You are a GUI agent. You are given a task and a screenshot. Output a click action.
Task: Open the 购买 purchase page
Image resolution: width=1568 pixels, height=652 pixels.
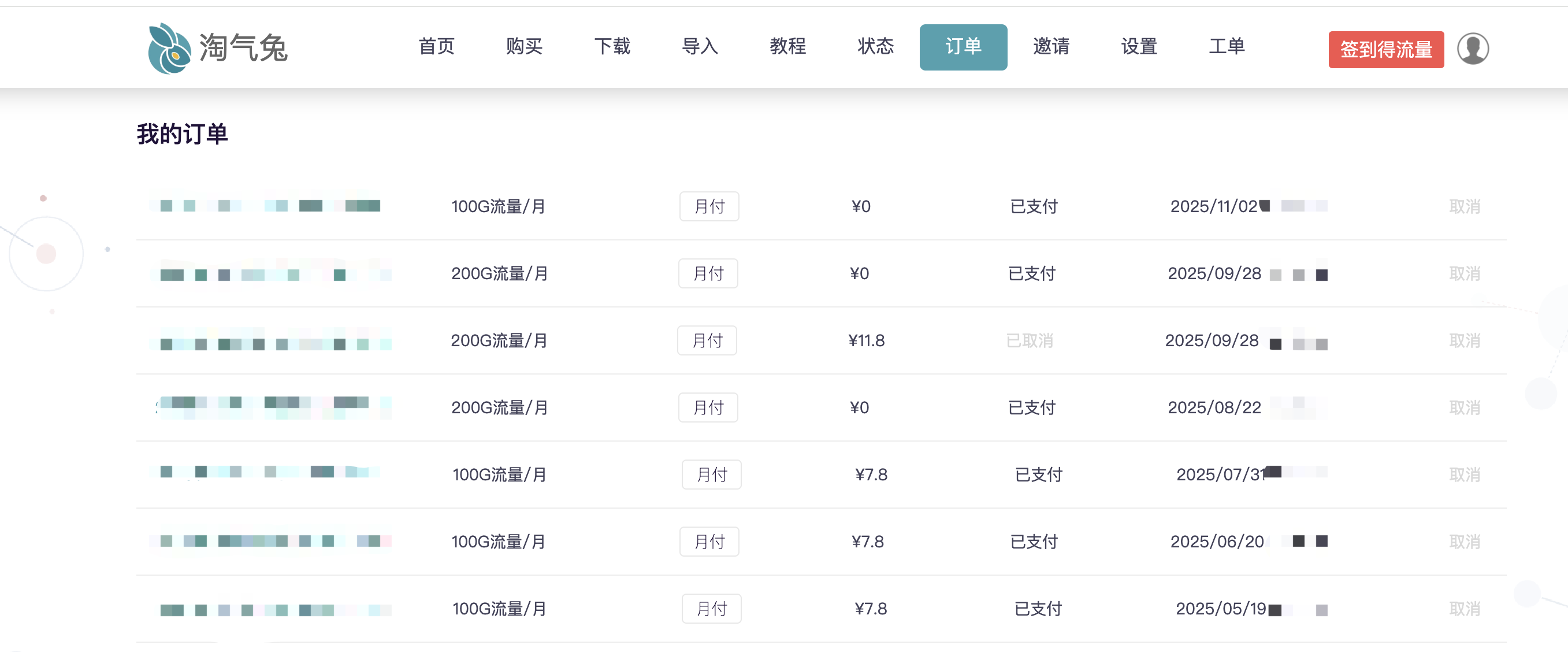pyautogui.click(x=524, y=47)
